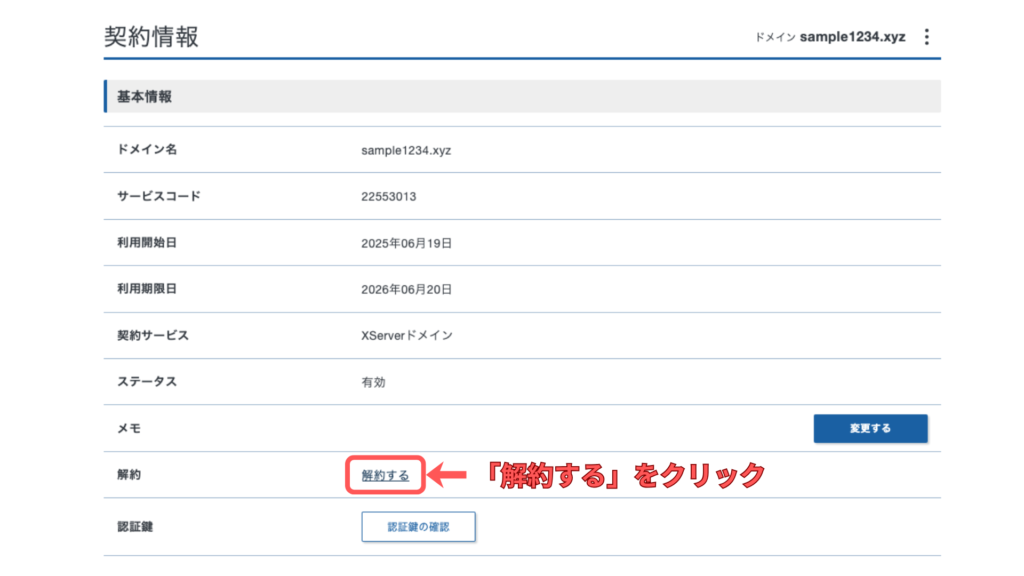This screenshot has height=576, width=1024.
Task: Click the 利用期限日 row label
Action: click(x=147, y=289)
